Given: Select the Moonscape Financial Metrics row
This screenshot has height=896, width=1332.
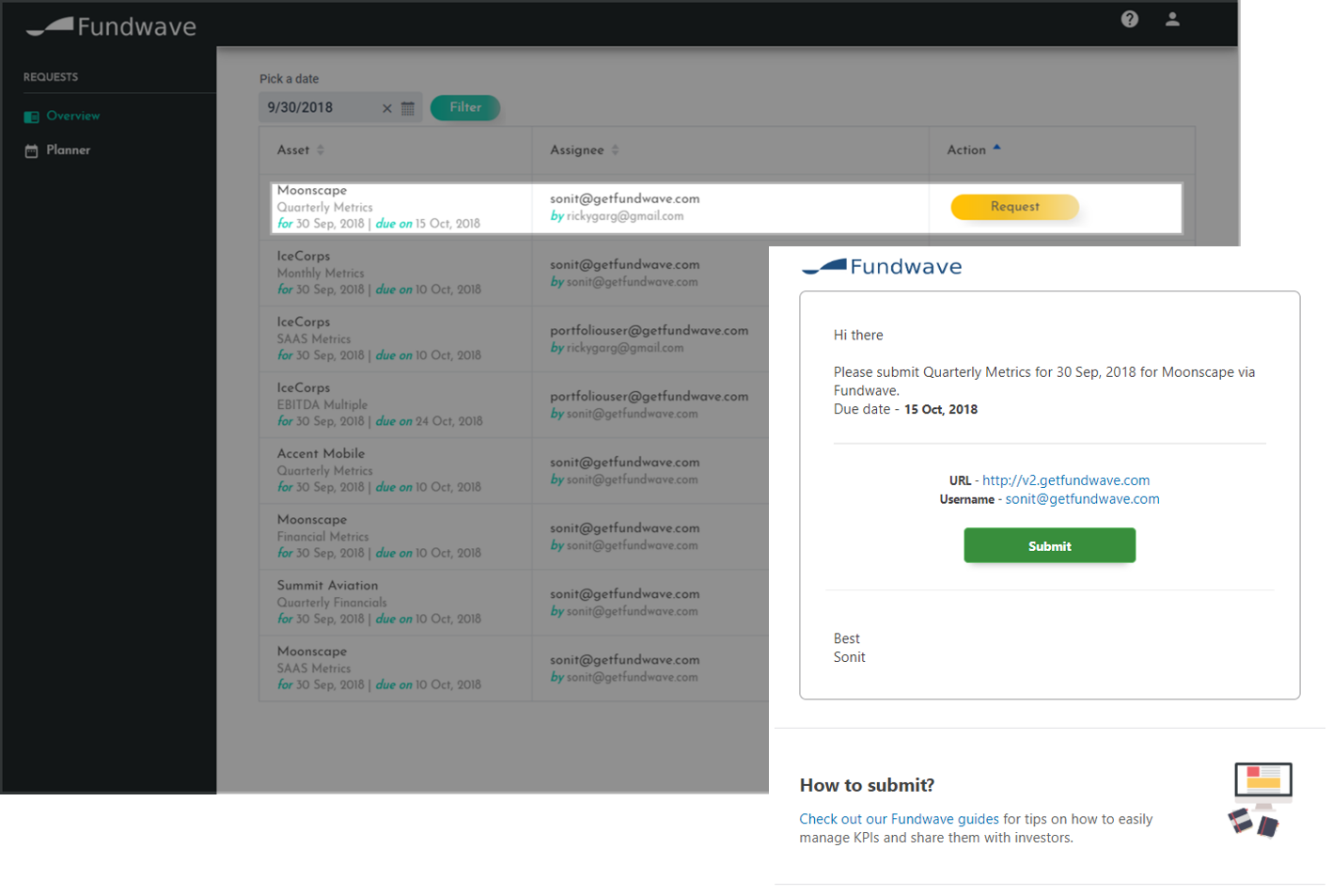Looking at the screenshot, I should [x=513, y=536].
